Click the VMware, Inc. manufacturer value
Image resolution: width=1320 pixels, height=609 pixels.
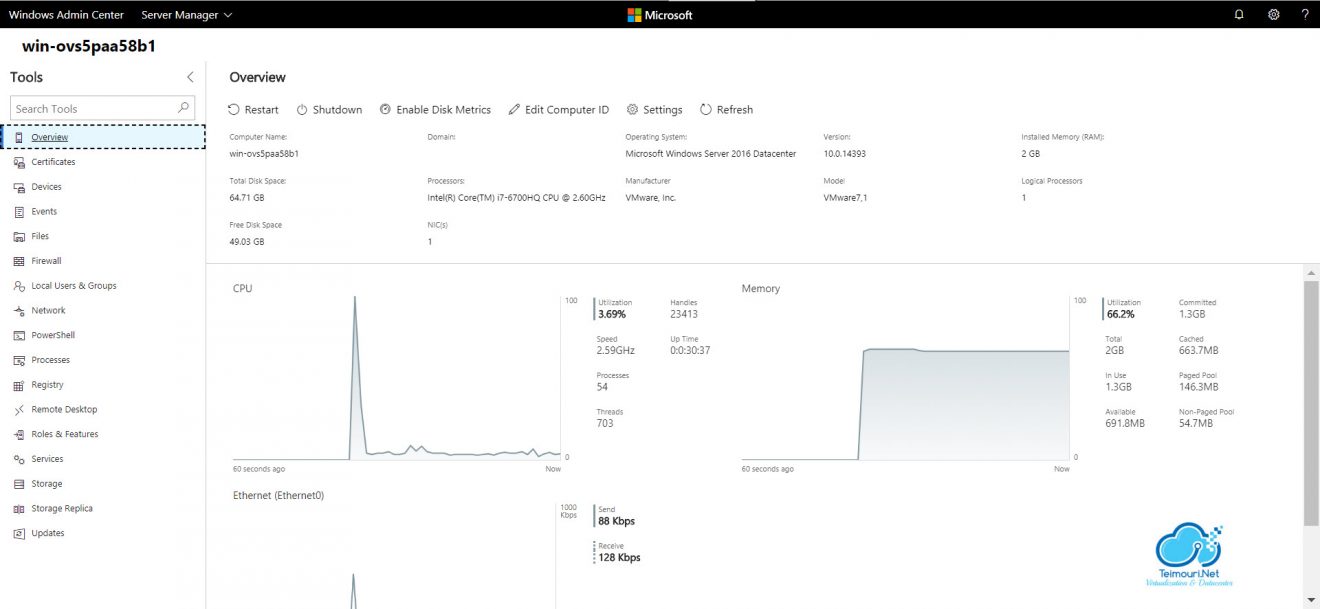651,198
